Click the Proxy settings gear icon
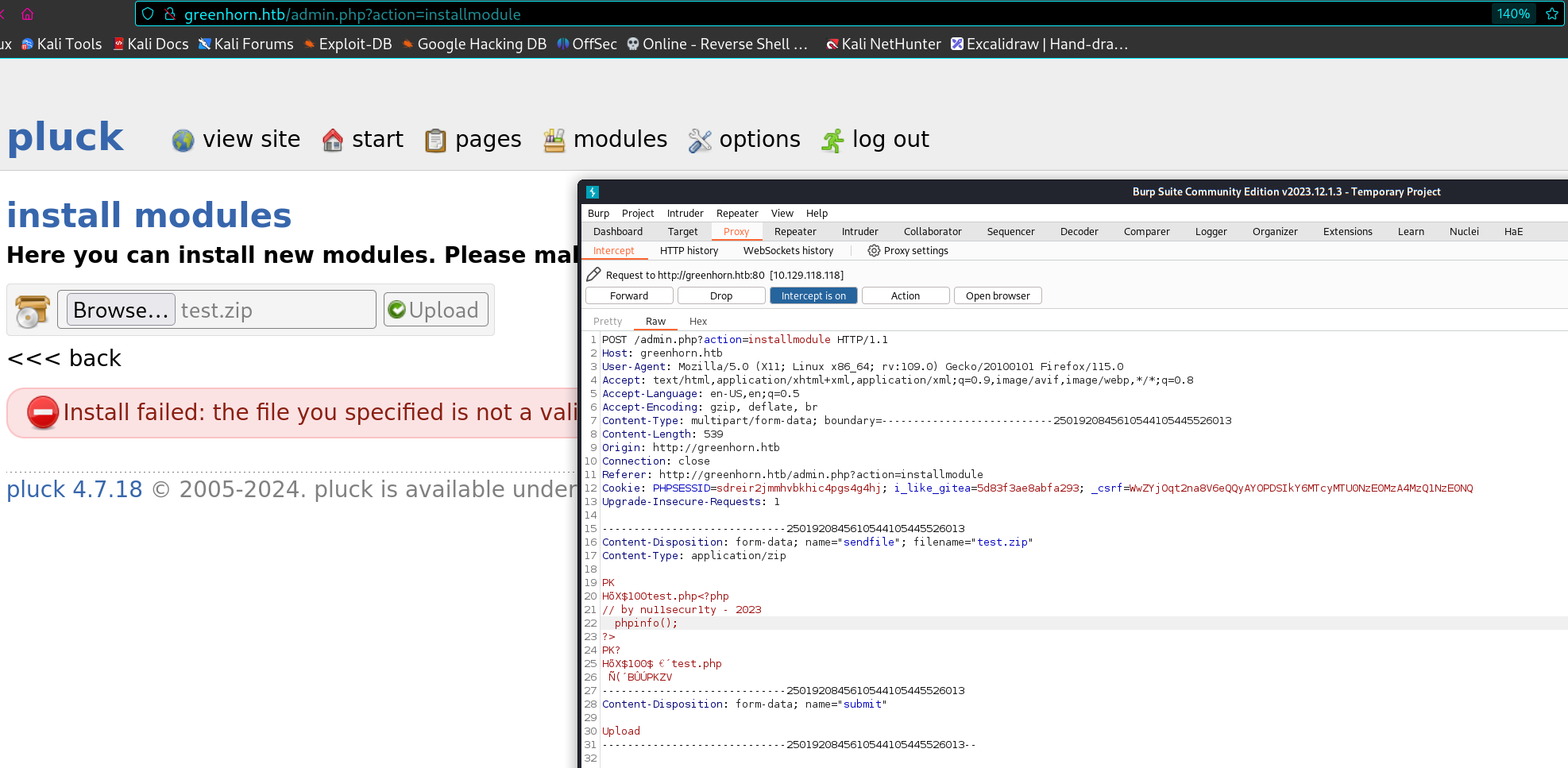The height and width of the screenshot is (768, 1568). click(874, 250)
